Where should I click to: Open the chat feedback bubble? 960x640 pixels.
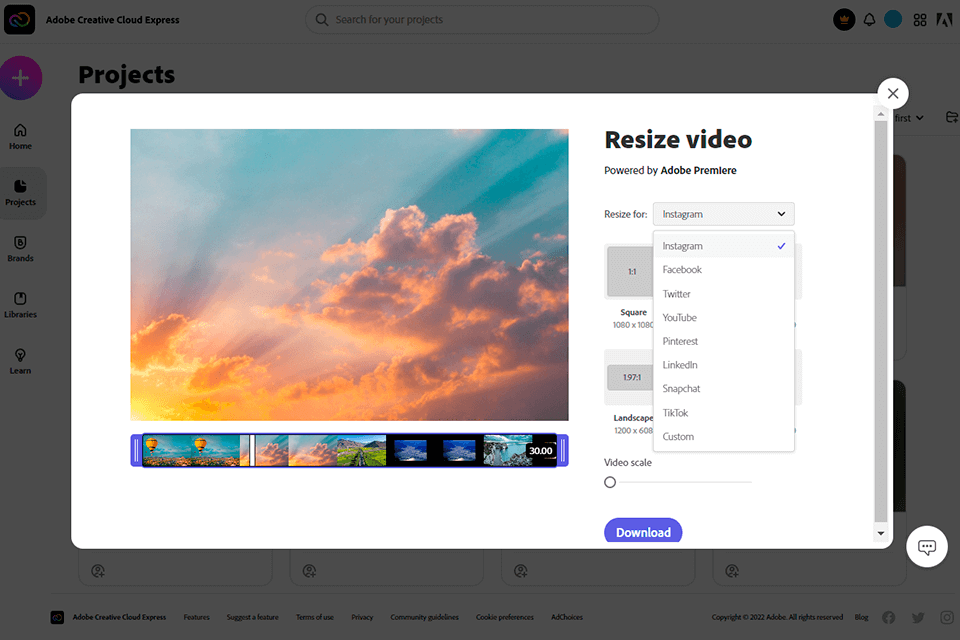tap(926, 546)
